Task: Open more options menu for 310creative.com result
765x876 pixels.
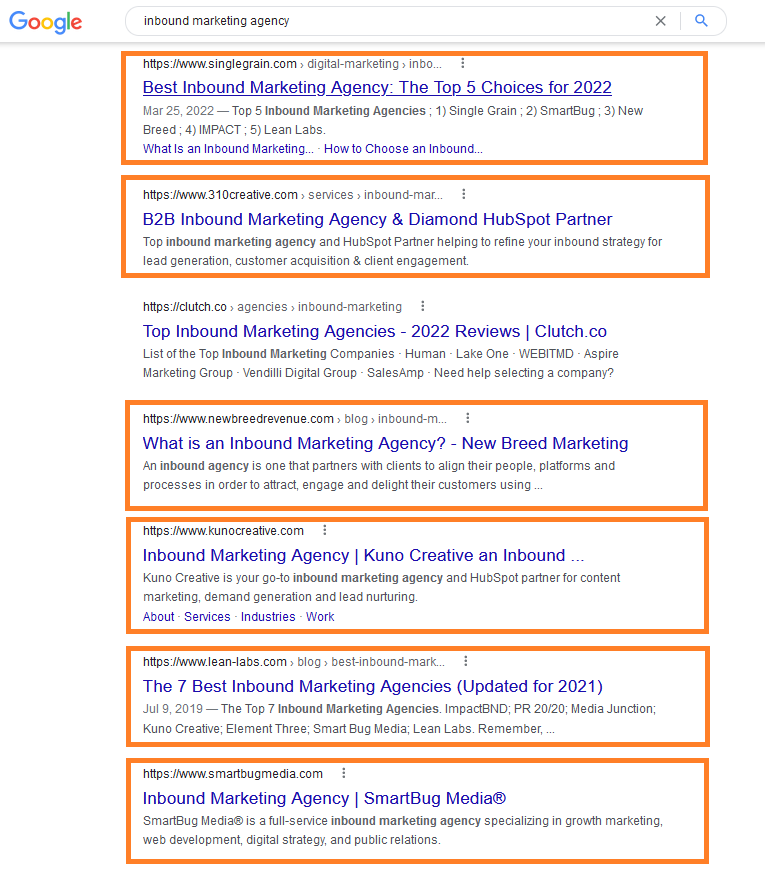Action: (x=464, y=194)
